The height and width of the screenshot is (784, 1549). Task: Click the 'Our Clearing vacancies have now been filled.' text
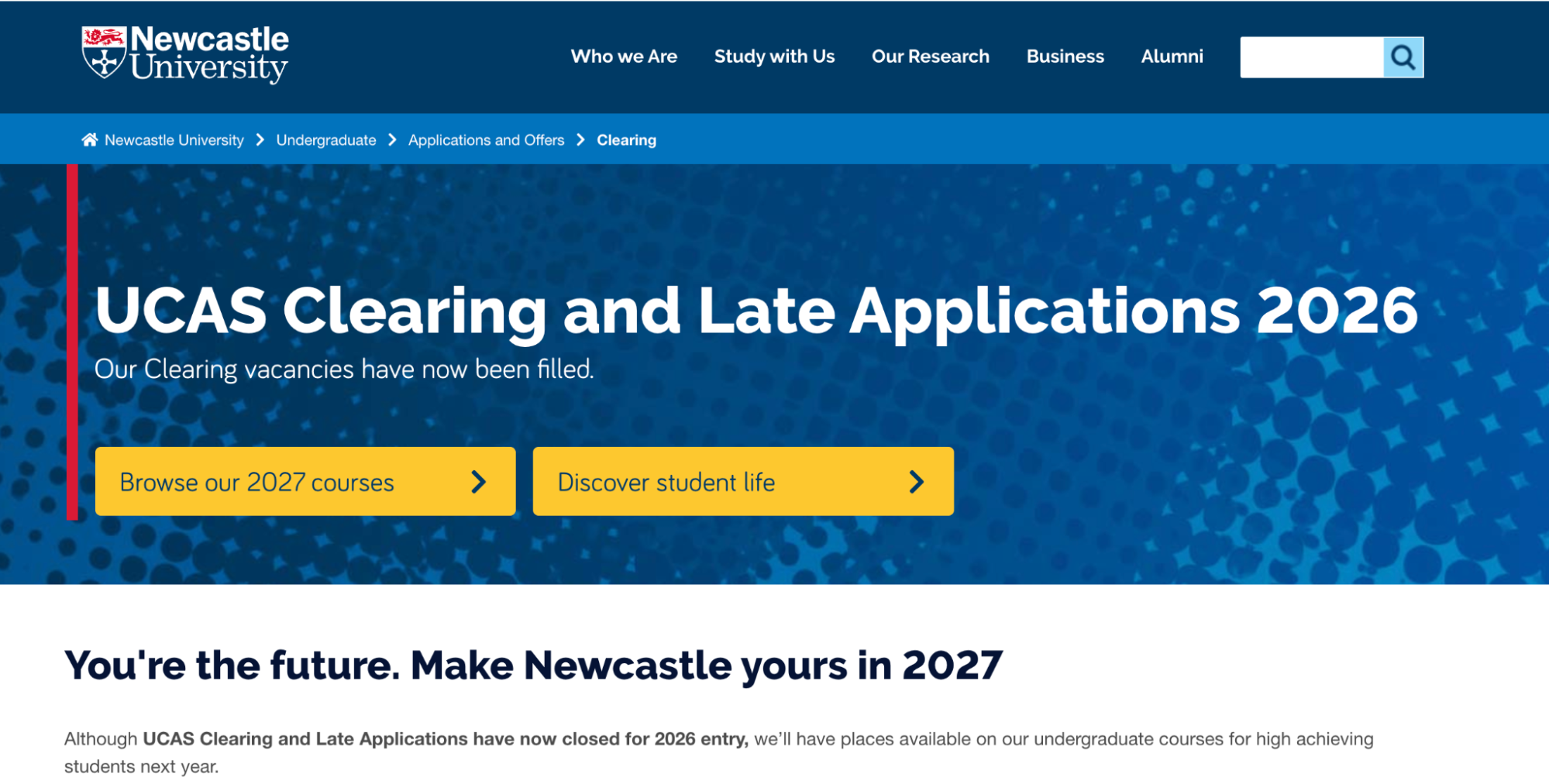[x=344, y=370]
